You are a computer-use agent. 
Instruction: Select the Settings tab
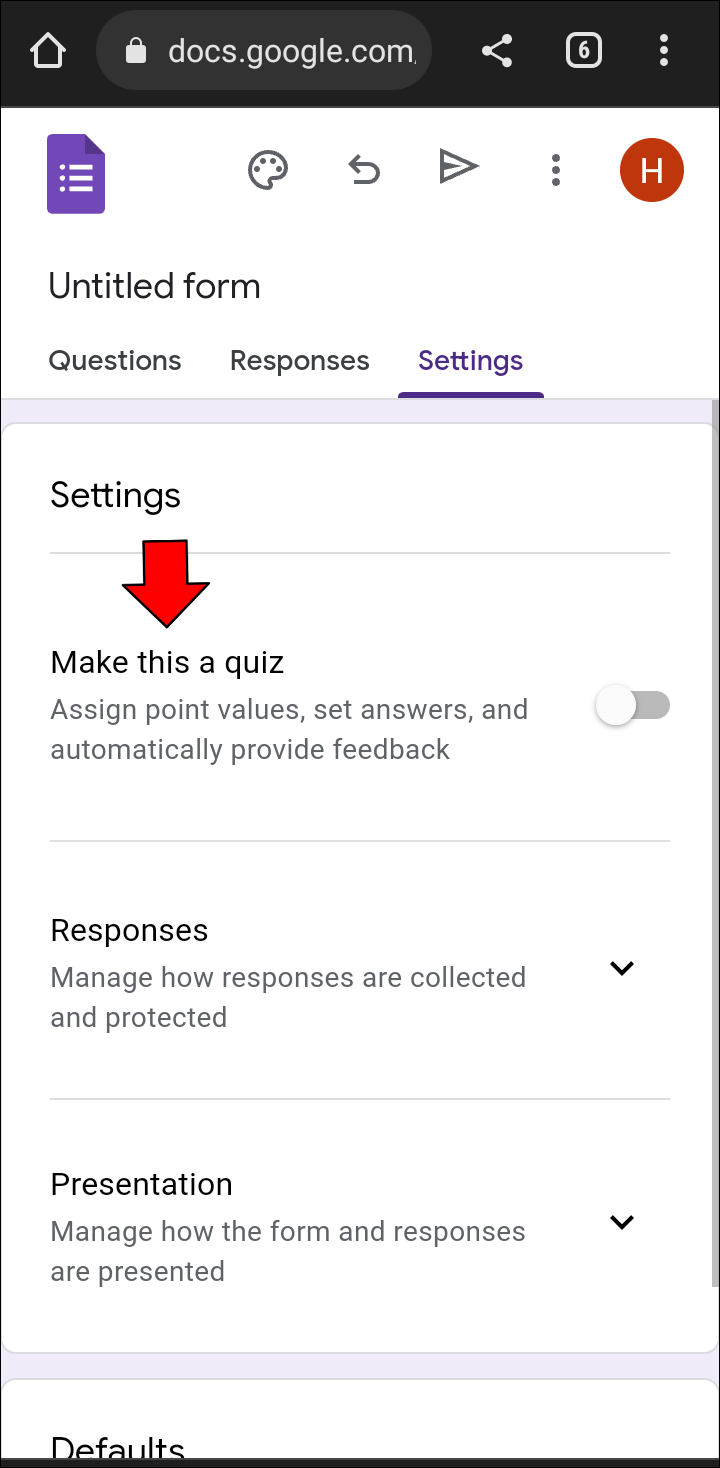[x=470, y=361]
